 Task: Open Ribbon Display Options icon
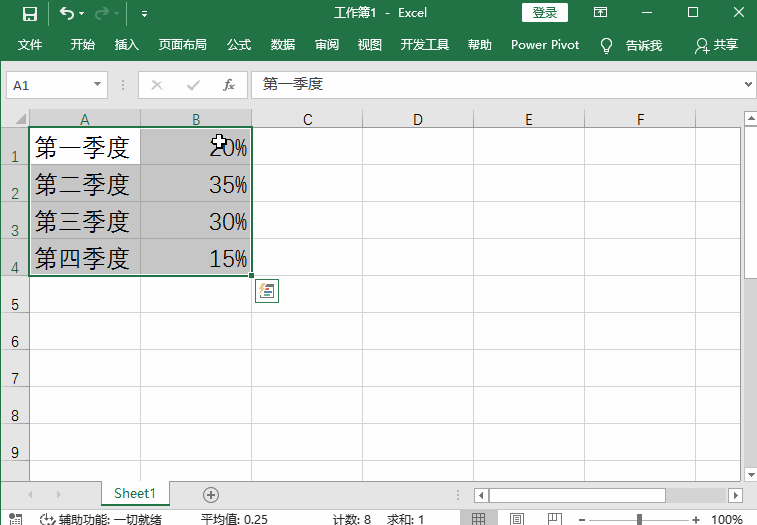point(600,13)
